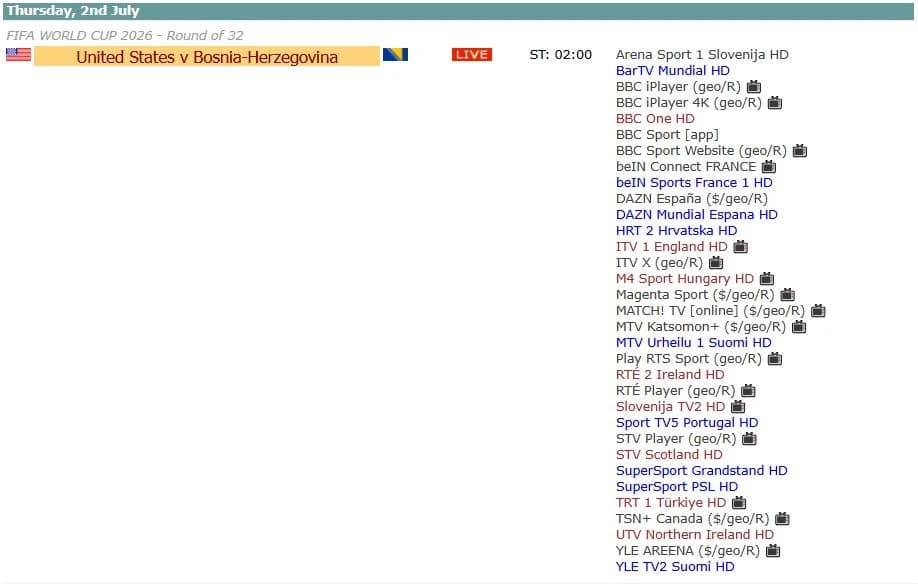
Task: Select the DAZN España ($/geo/R) entry
Action: point(691,198)
